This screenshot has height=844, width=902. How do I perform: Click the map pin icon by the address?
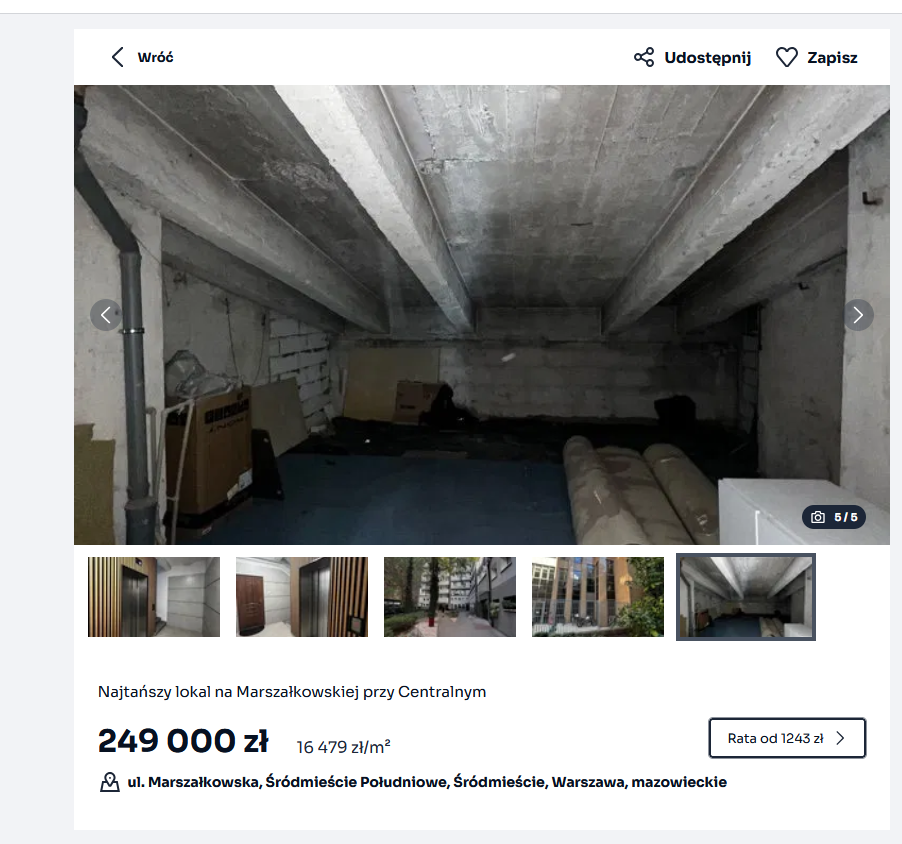pyautogui.click(x=110, y=782)
